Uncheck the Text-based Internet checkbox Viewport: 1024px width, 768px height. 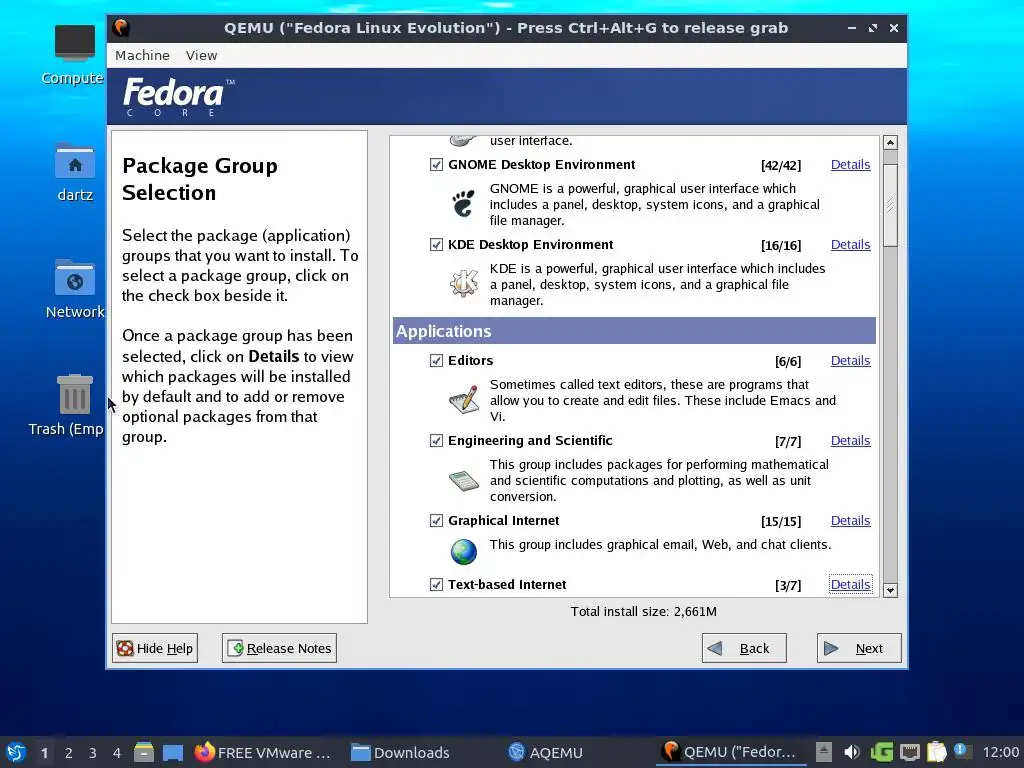point(436,584)
